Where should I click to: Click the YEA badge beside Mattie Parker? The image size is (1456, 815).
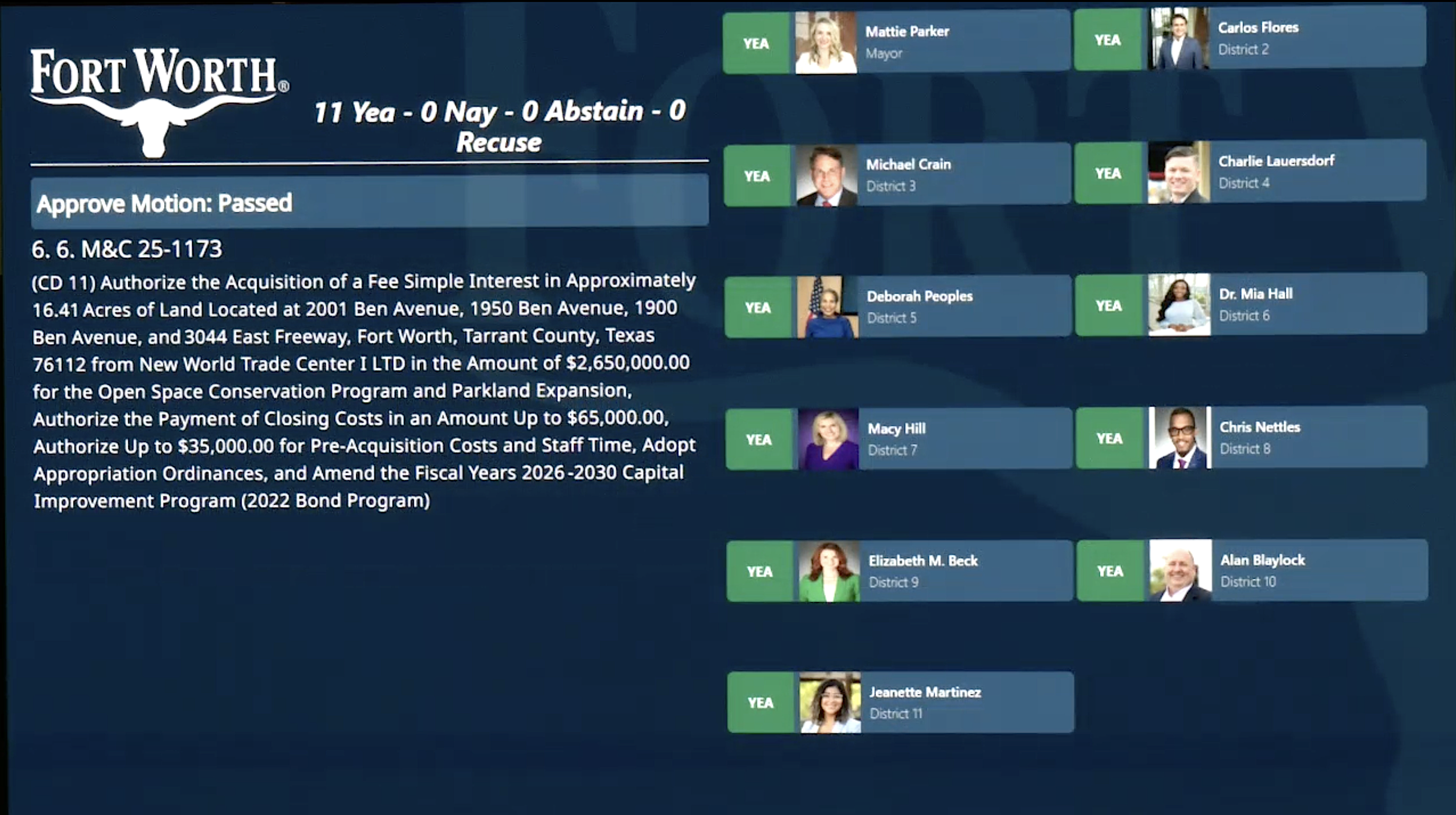coord(756,44)
